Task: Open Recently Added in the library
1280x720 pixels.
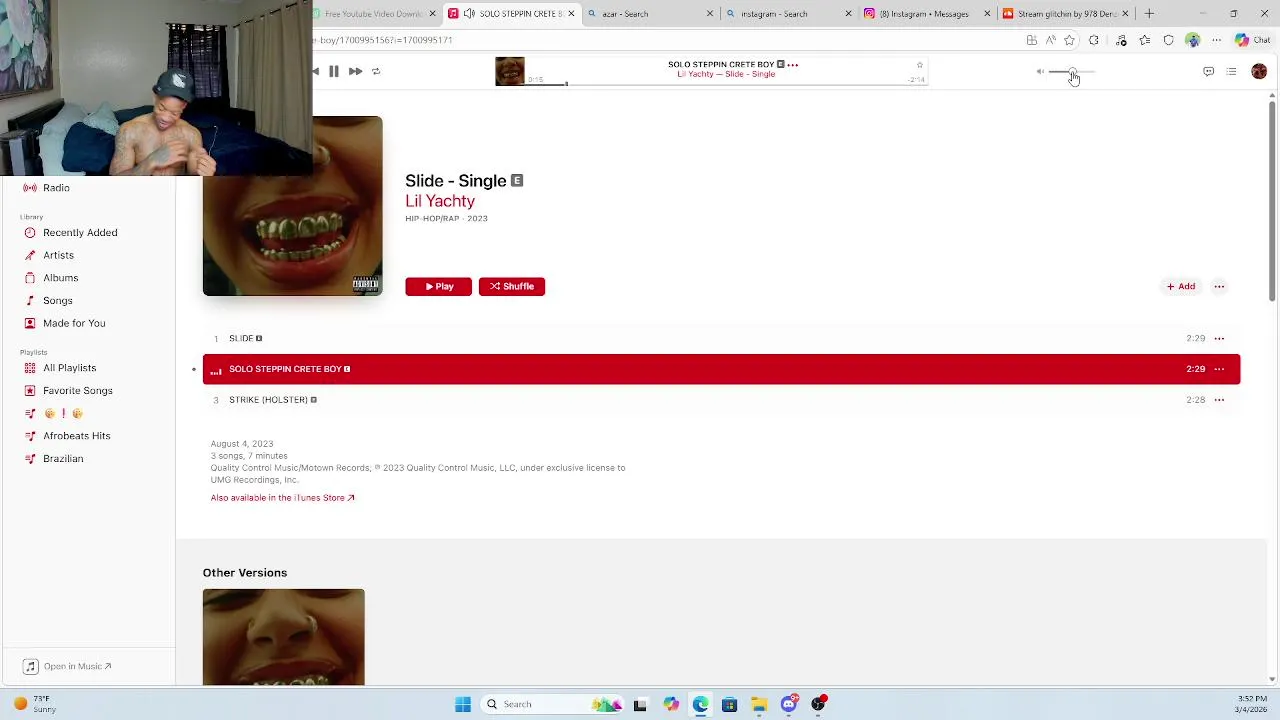Action: [80, 233]
